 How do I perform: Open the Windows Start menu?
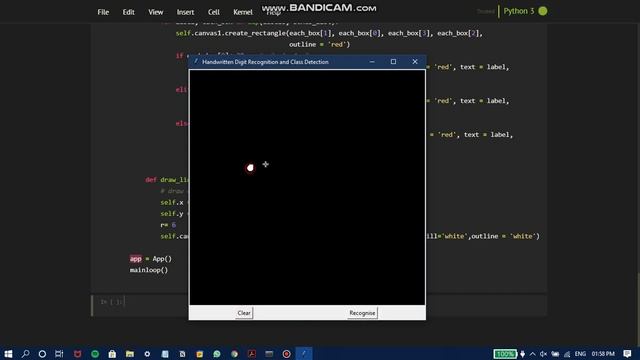coord(8,354)
